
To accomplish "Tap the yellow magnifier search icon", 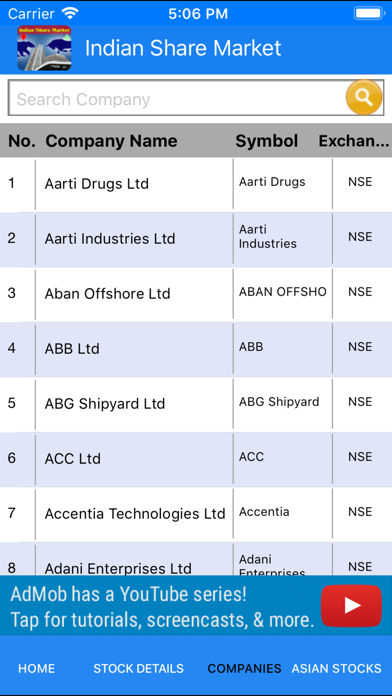I will tap(364, 97).
